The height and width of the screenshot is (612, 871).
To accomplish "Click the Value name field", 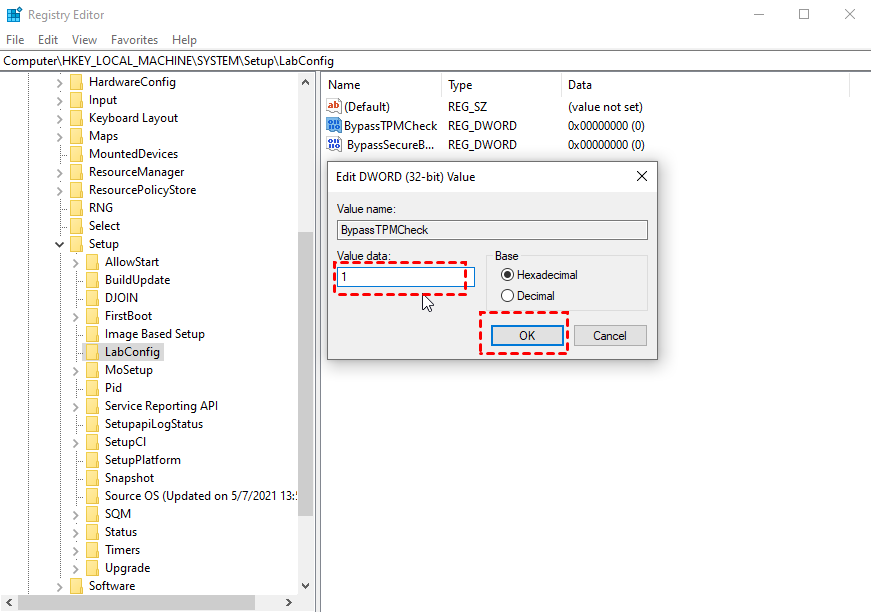I will point(492,230).
